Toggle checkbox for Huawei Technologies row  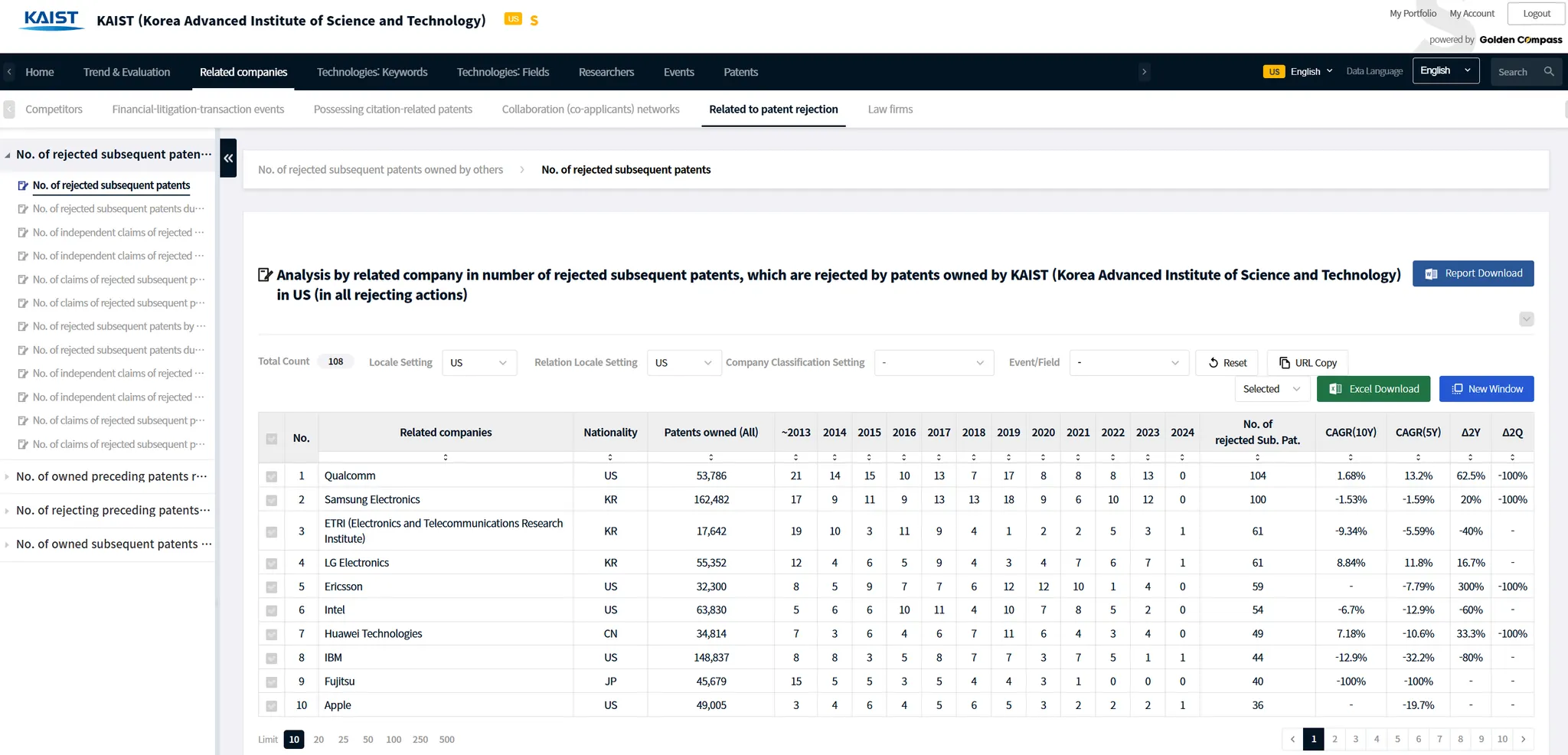click(271, 635)
